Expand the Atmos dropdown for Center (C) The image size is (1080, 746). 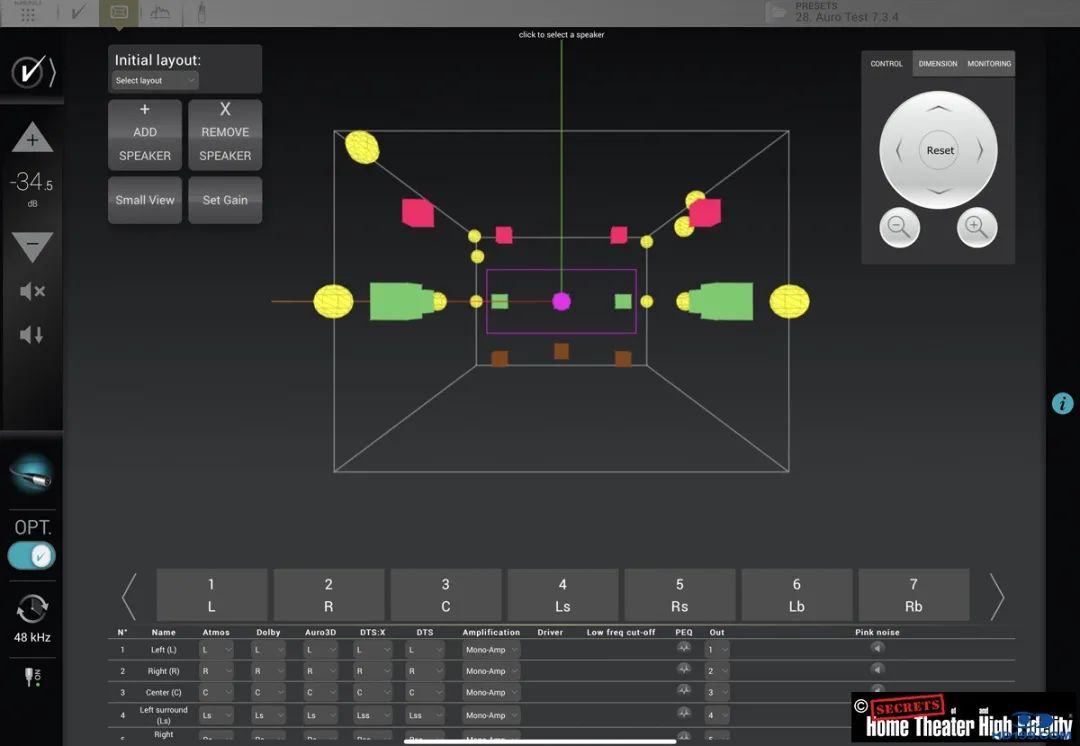pos(216,692)
